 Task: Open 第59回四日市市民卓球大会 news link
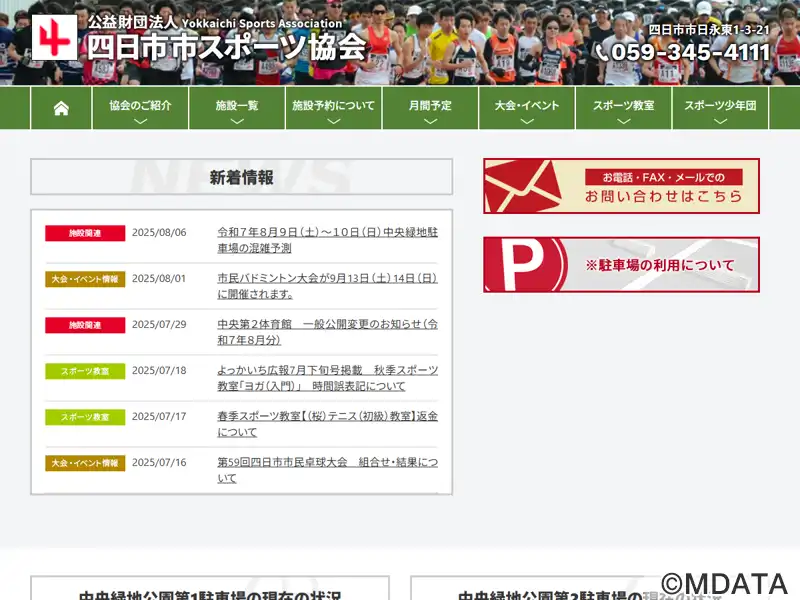click(x=328, y=470)
